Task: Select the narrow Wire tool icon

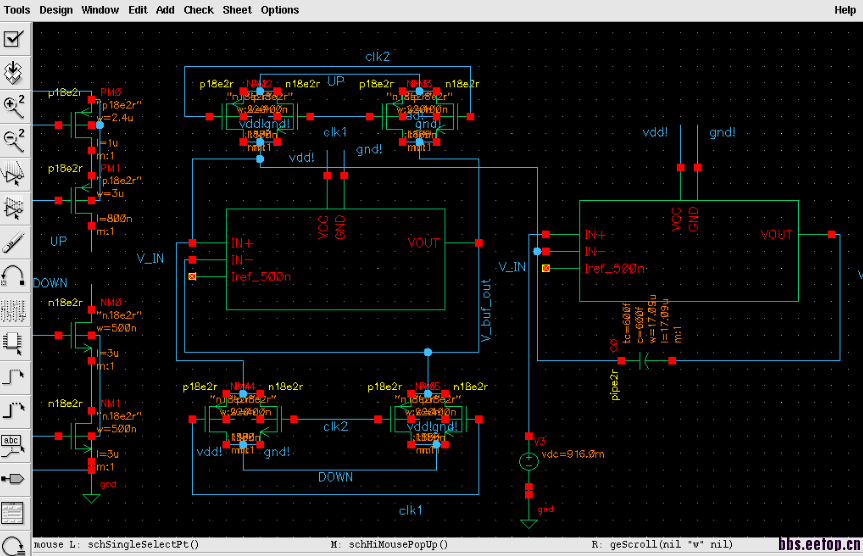Action: 14,377
